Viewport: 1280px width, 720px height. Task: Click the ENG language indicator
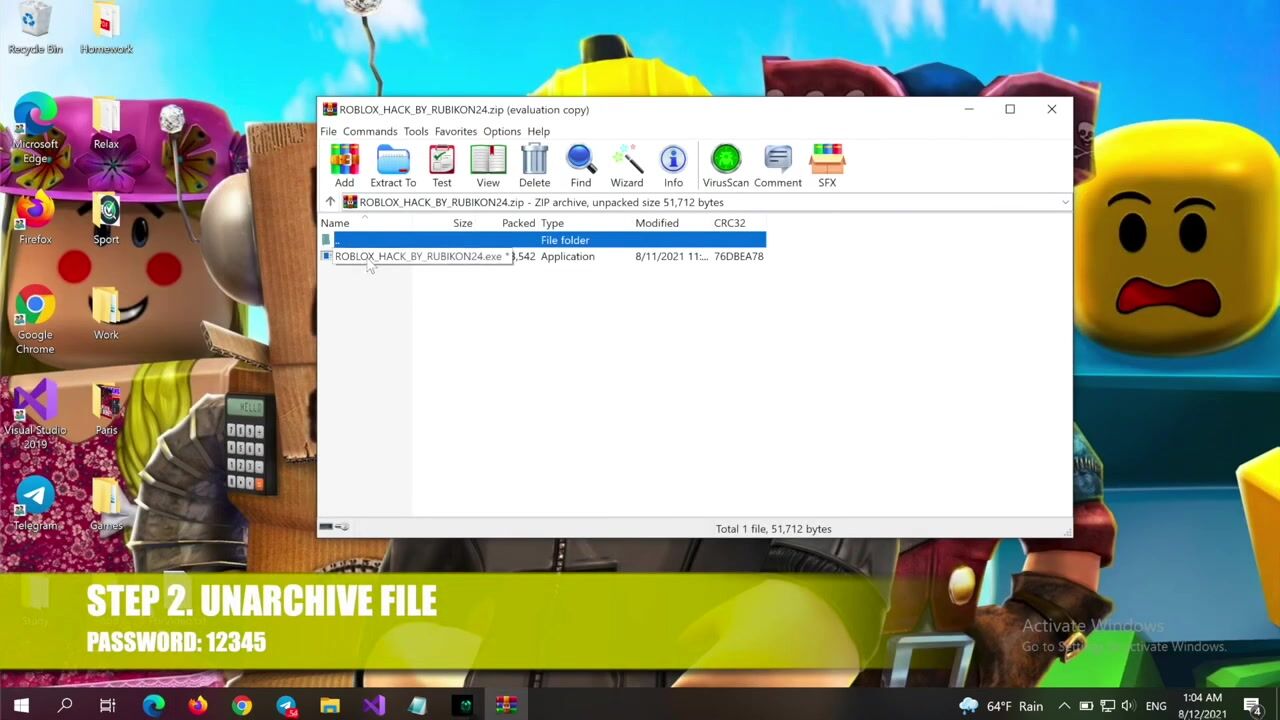pyautogui.click(x=1156, y=706)
